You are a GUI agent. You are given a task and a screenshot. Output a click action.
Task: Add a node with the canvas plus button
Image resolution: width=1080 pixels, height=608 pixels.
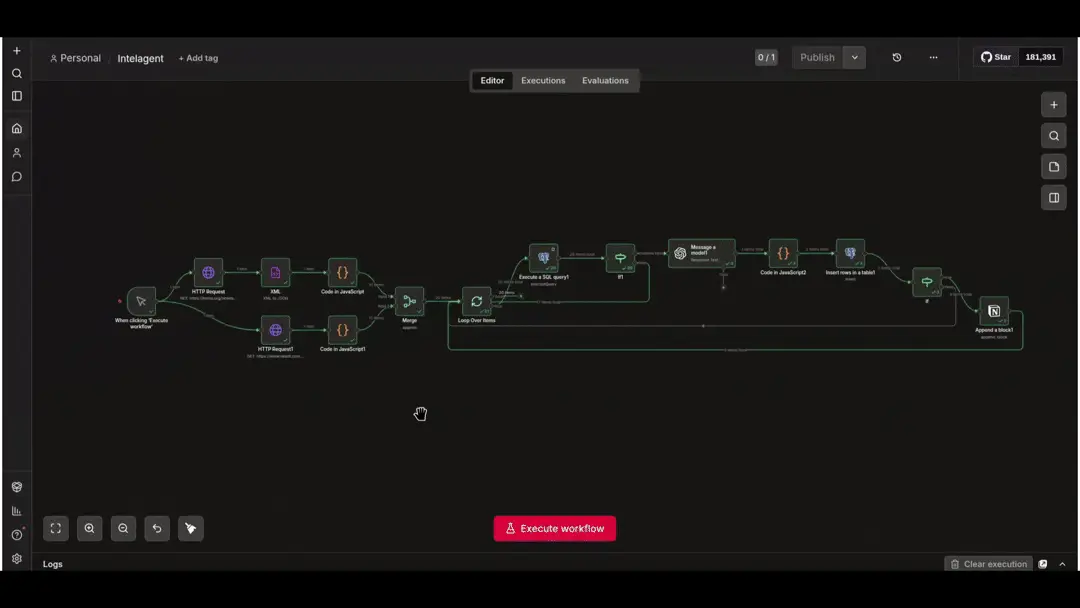[x=1054, y=105]
